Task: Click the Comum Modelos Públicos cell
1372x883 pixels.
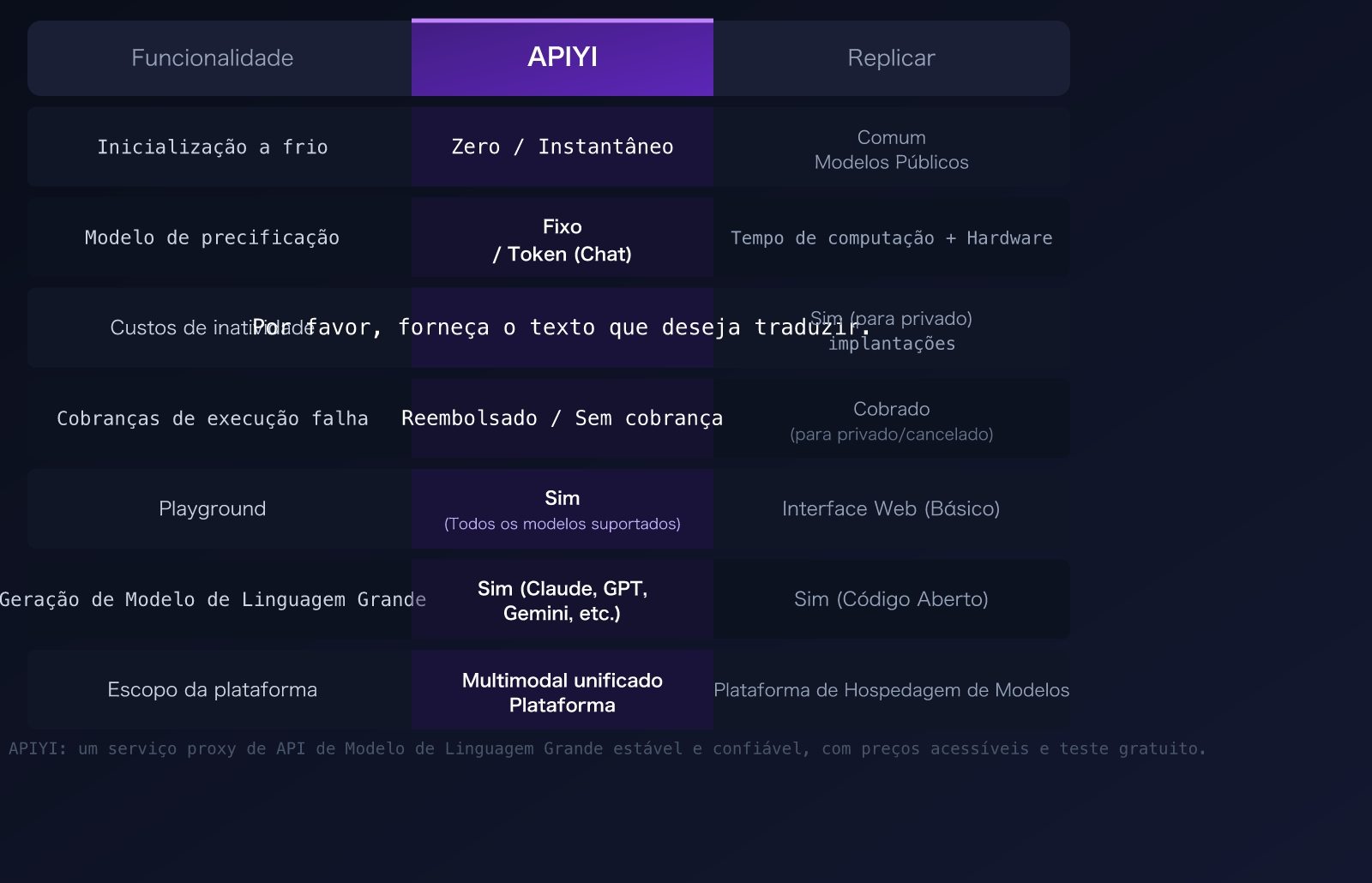Action: [891, 149]
